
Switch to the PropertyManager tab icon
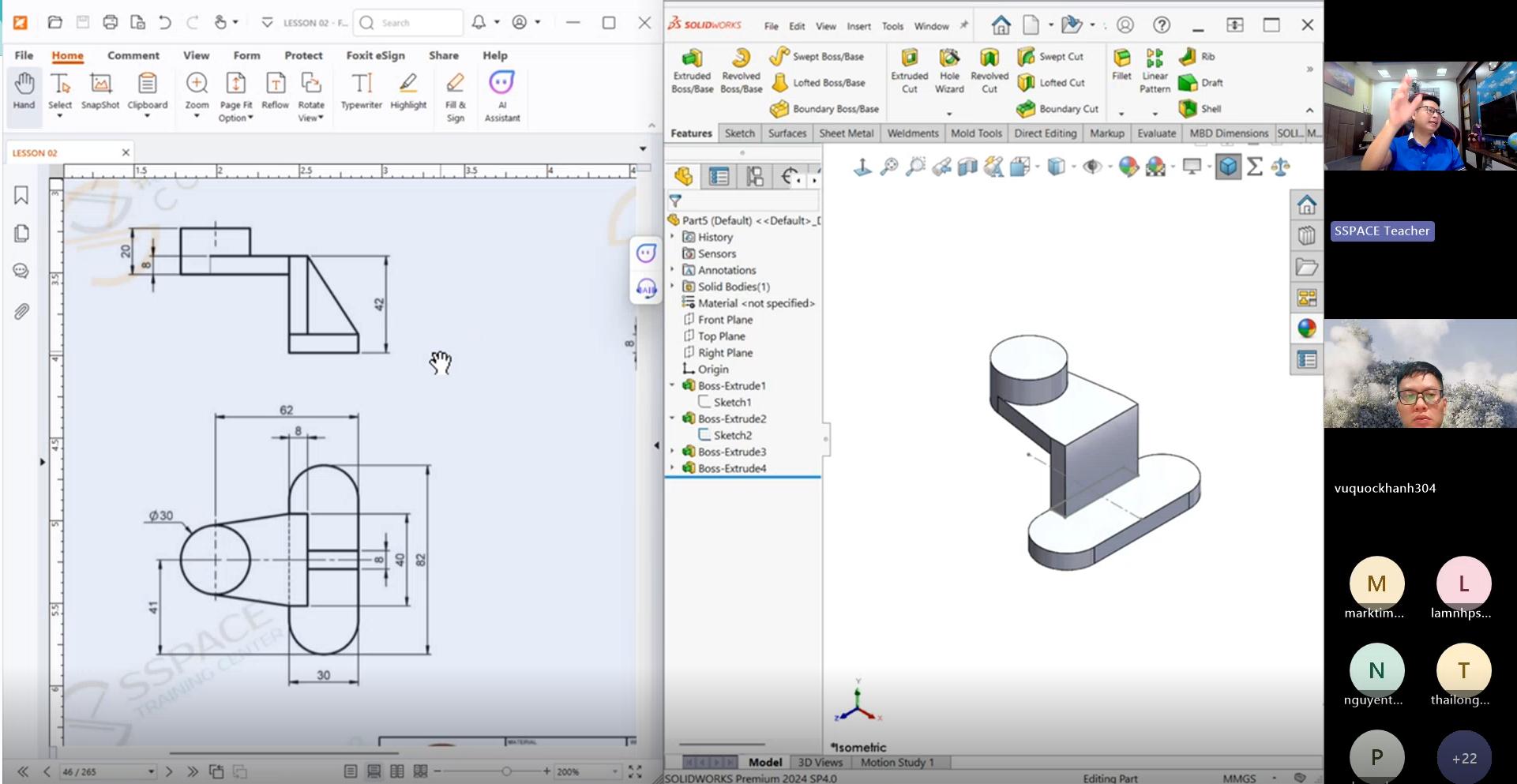[x=719, y=176]
